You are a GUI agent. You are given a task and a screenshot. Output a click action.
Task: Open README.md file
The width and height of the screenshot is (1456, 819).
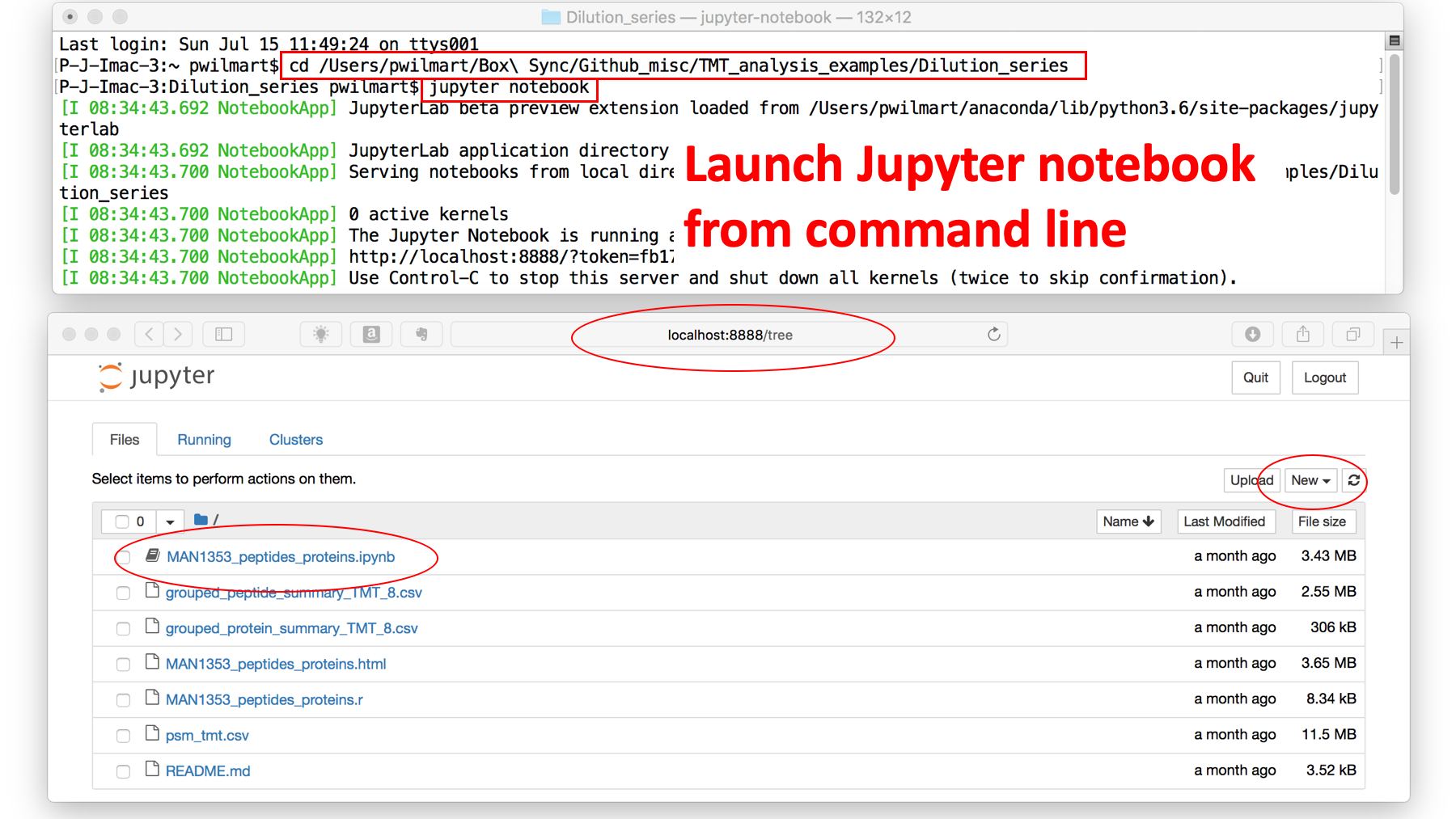point(208,770)
